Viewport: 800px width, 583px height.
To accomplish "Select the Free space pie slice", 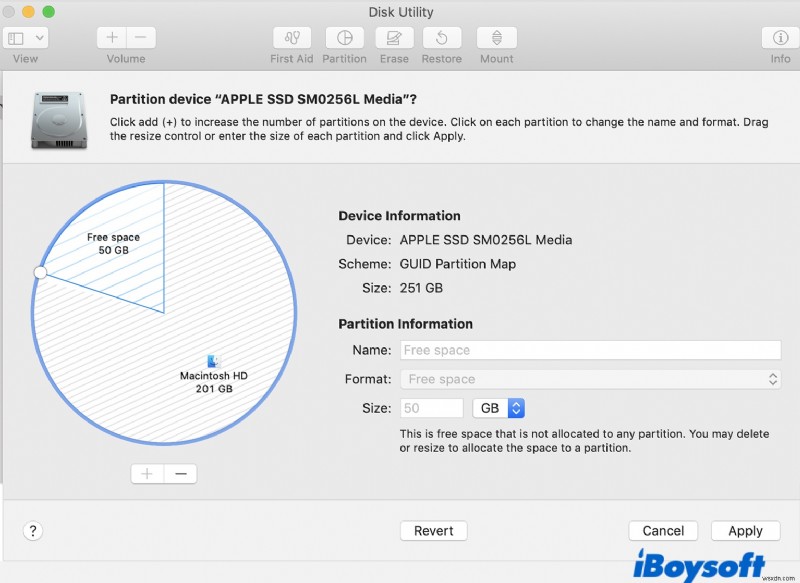I will click(113, 244).
